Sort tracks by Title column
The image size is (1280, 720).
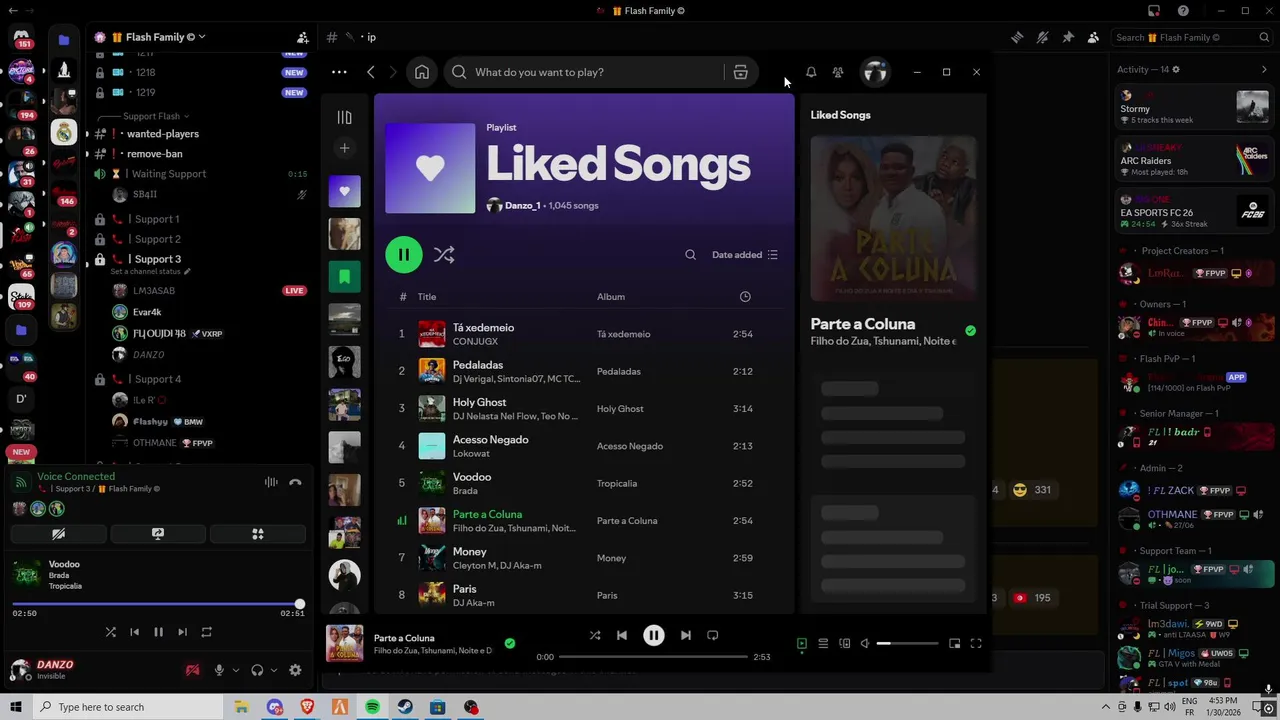pos(427,297)
